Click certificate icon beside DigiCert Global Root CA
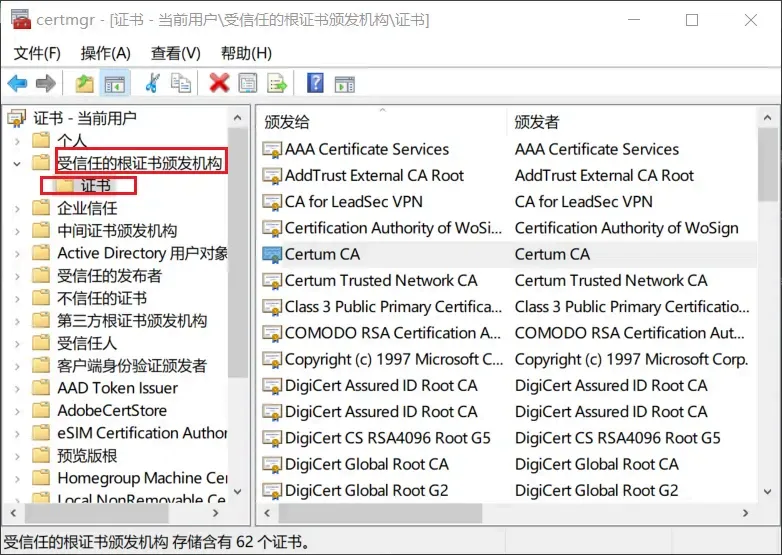 (272, 464)
